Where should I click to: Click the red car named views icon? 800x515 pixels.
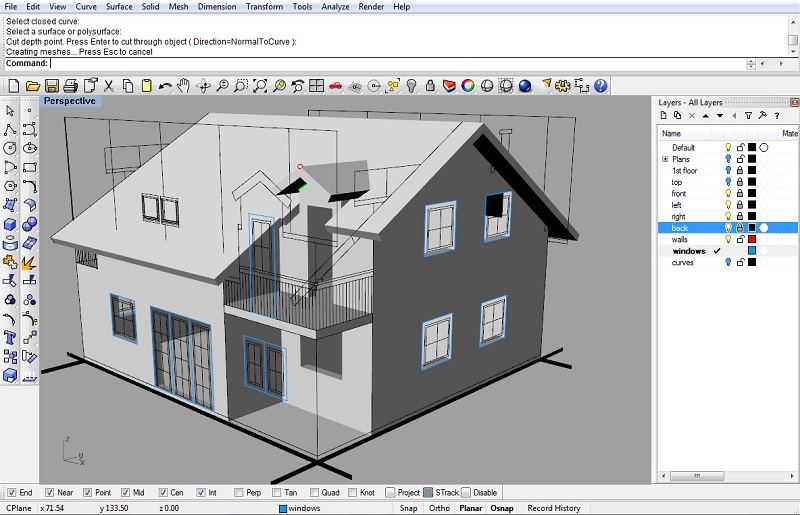(335, 86)
